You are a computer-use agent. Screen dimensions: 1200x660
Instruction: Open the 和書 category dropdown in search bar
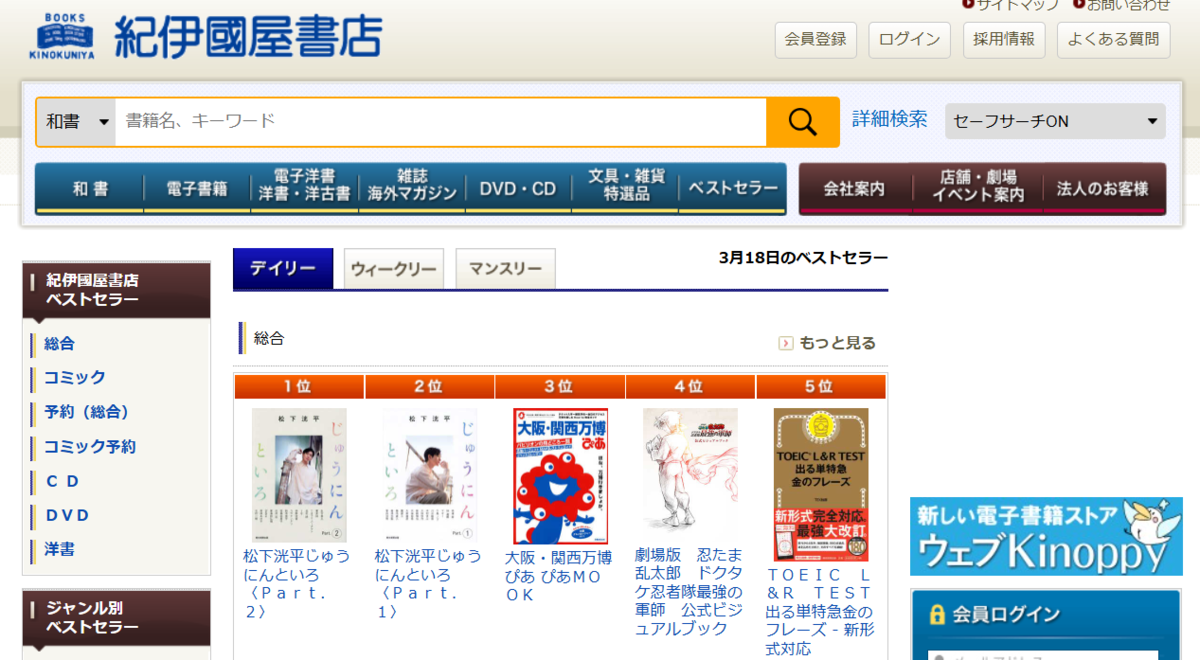[x=76, y=122]
